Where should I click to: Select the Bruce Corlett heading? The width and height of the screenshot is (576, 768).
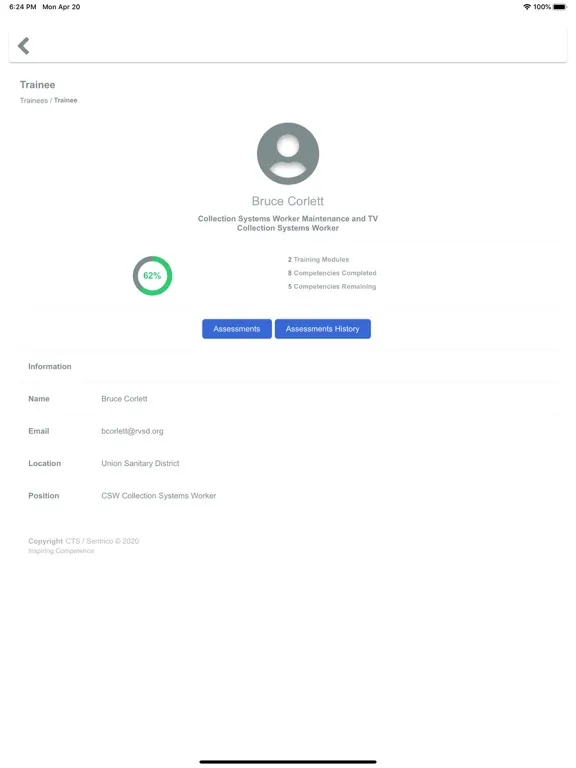pos(288,201)
